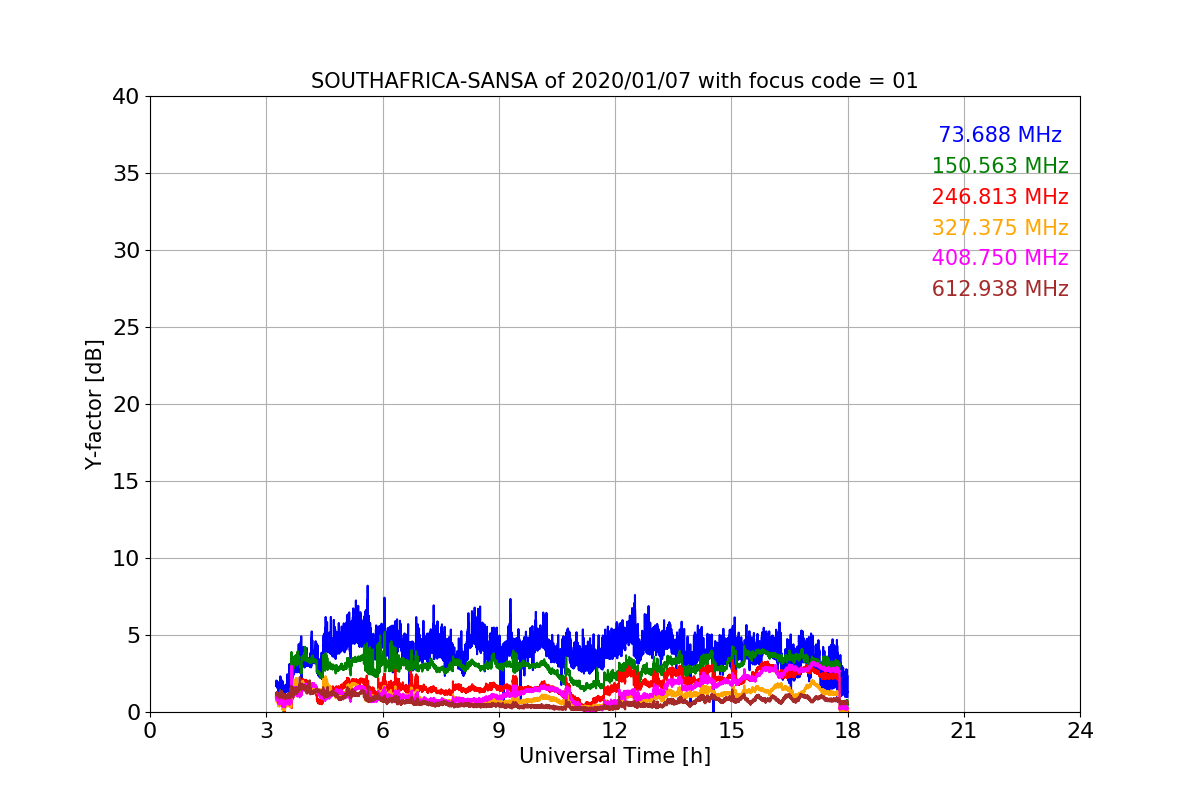Click the x-axis tick label 24
The image size is (1200, 800).
click(x=1080, y=731)
